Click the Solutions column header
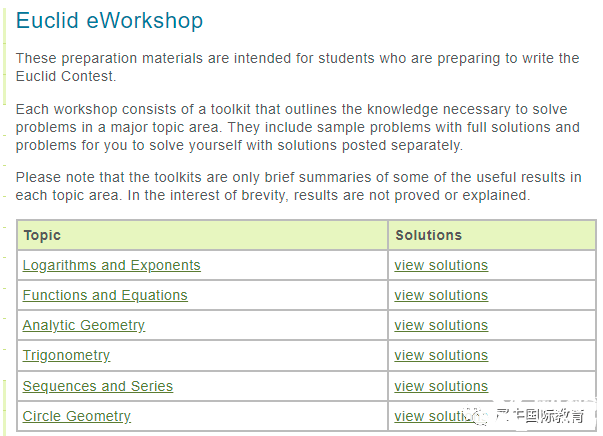 click(428, 235)
